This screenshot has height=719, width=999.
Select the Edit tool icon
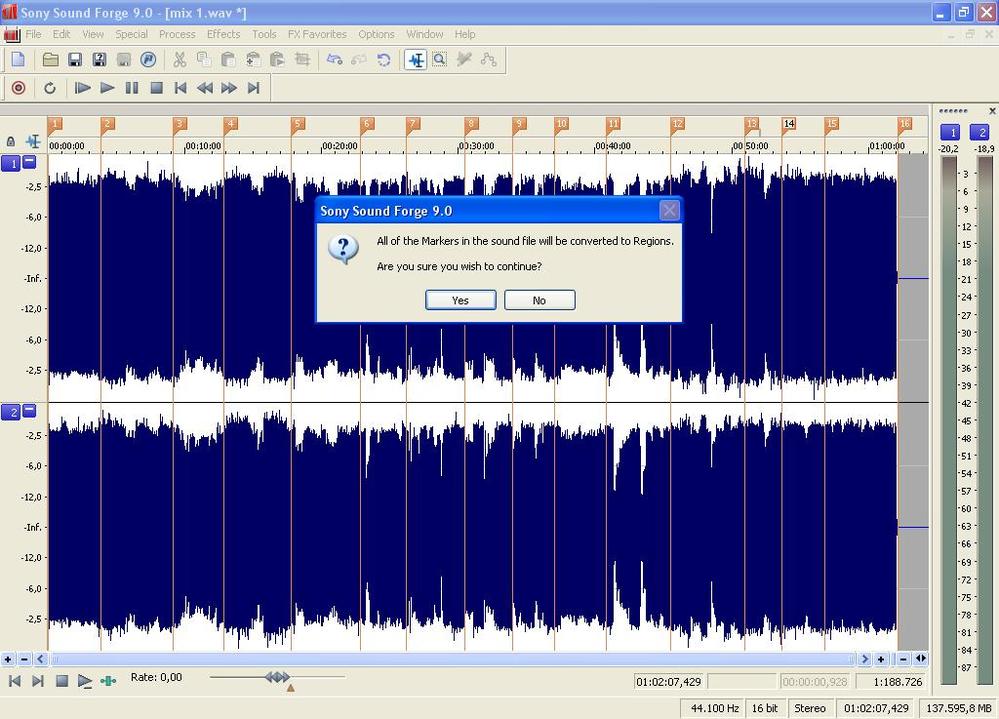point(415,60)
